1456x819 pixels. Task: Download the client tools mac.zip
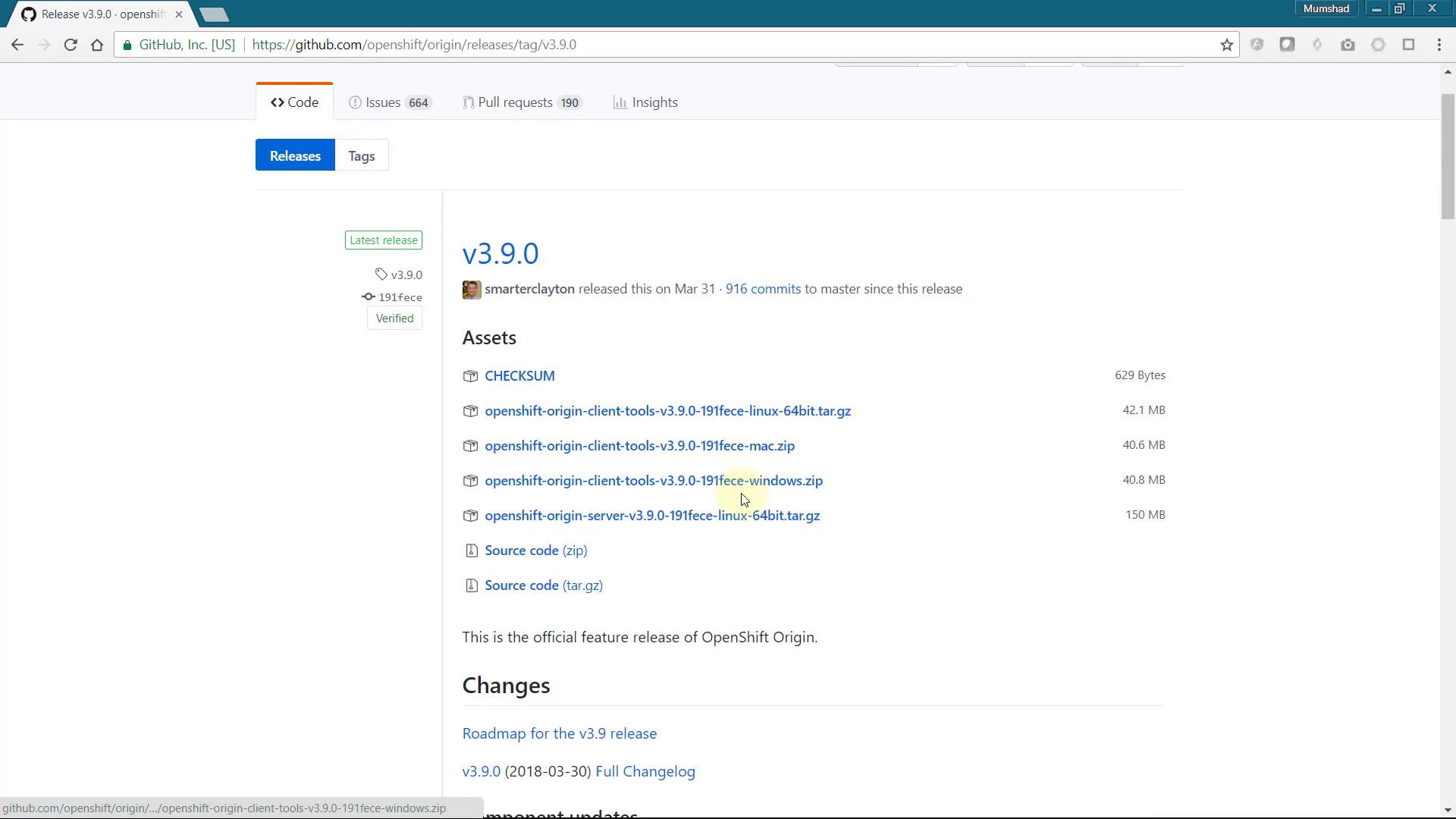(x=639, y=446)
